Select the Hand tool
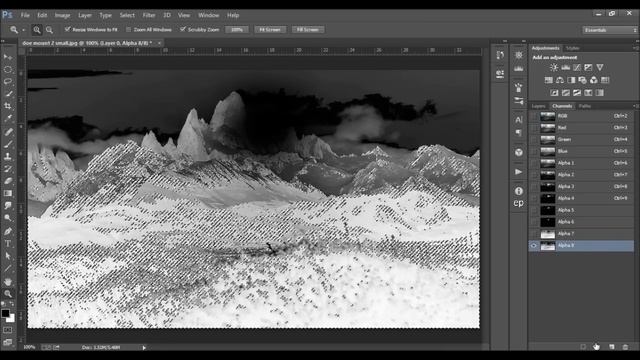 (8, 282)
